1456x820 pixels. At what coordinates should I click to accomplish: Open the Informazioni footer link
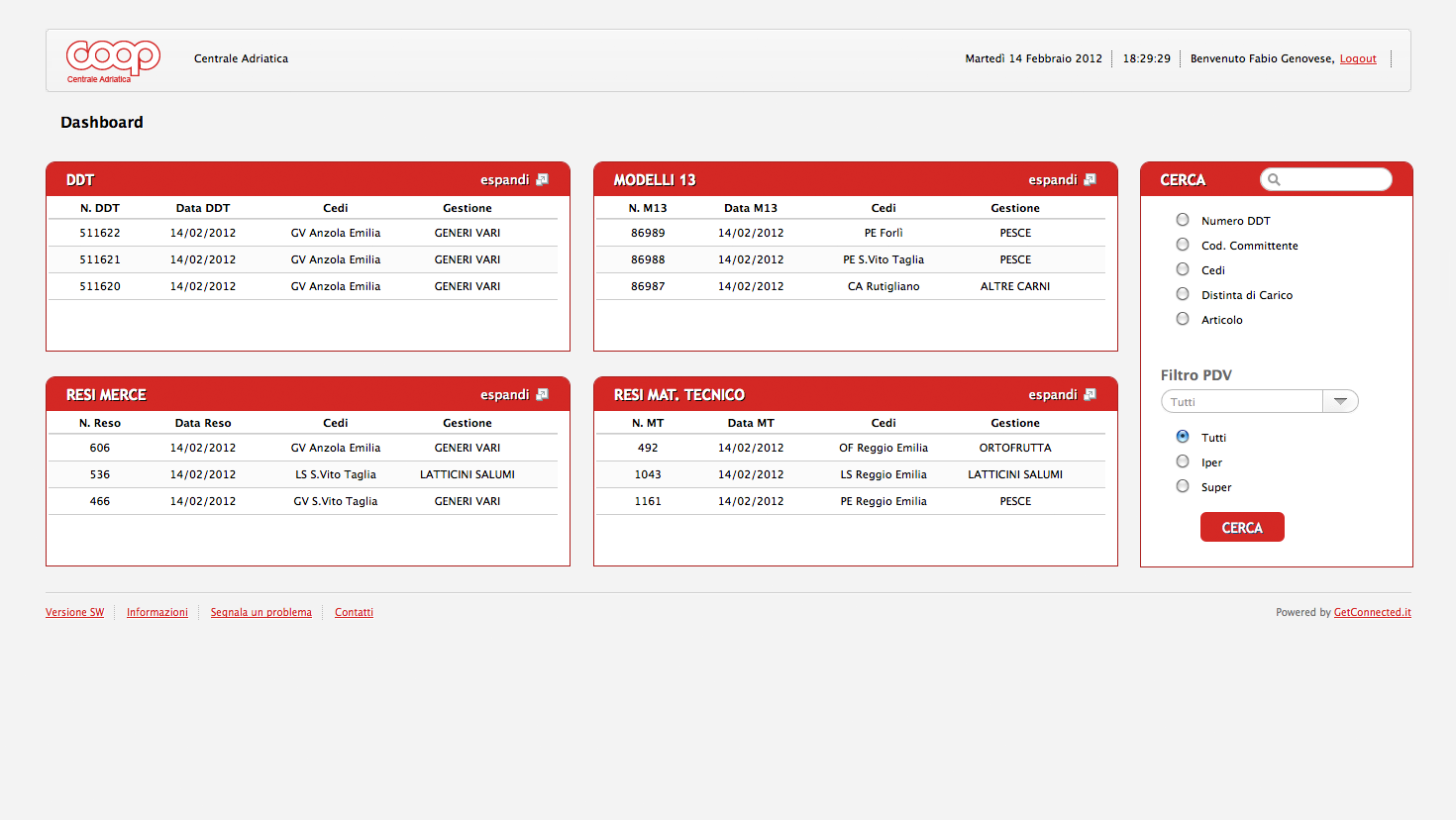[x=157, y=612]
